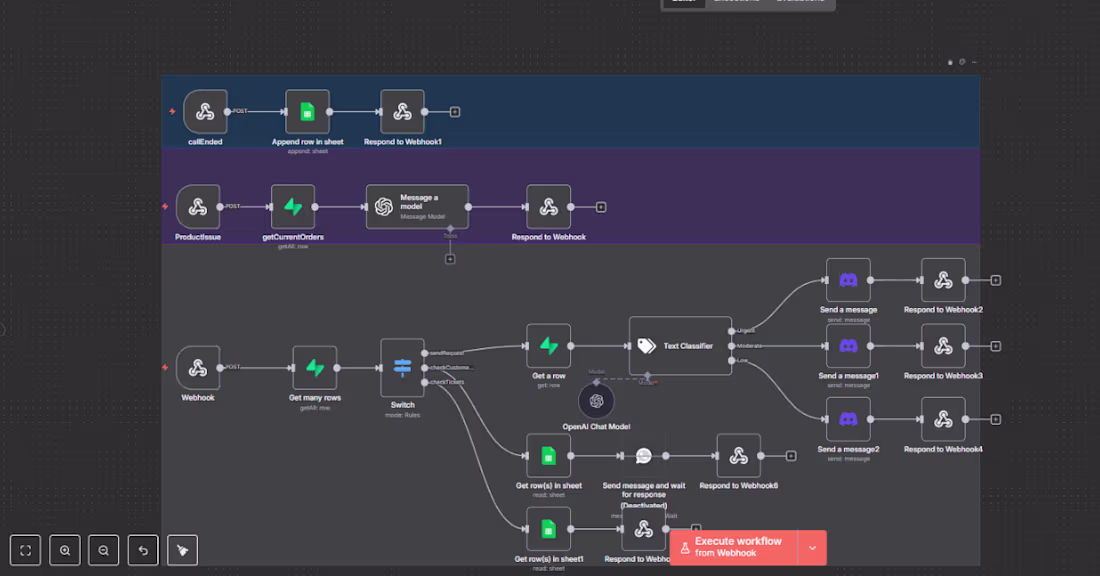Select the ProductIssue webhook node
1100x576 pixels.
[x=198, y=207]
